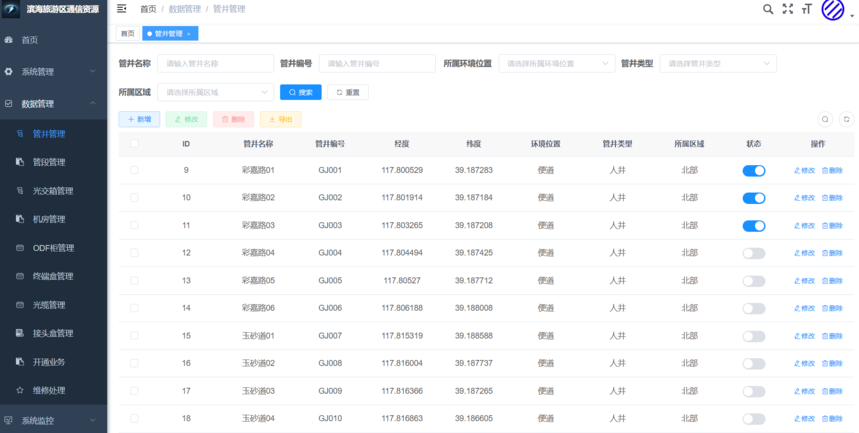The image size is (859, 433).
Task: Focus the 管井名称 input field
Action: click(x=216, y=64)
